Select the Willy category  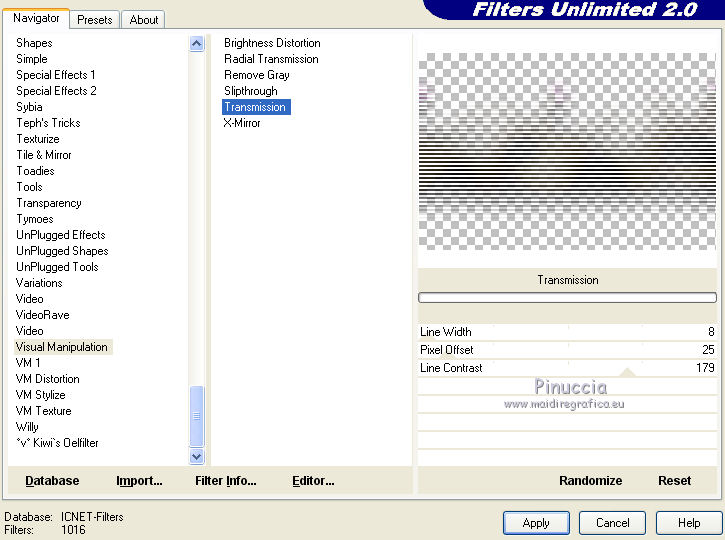pyautogui.click(x=27, y=427)
